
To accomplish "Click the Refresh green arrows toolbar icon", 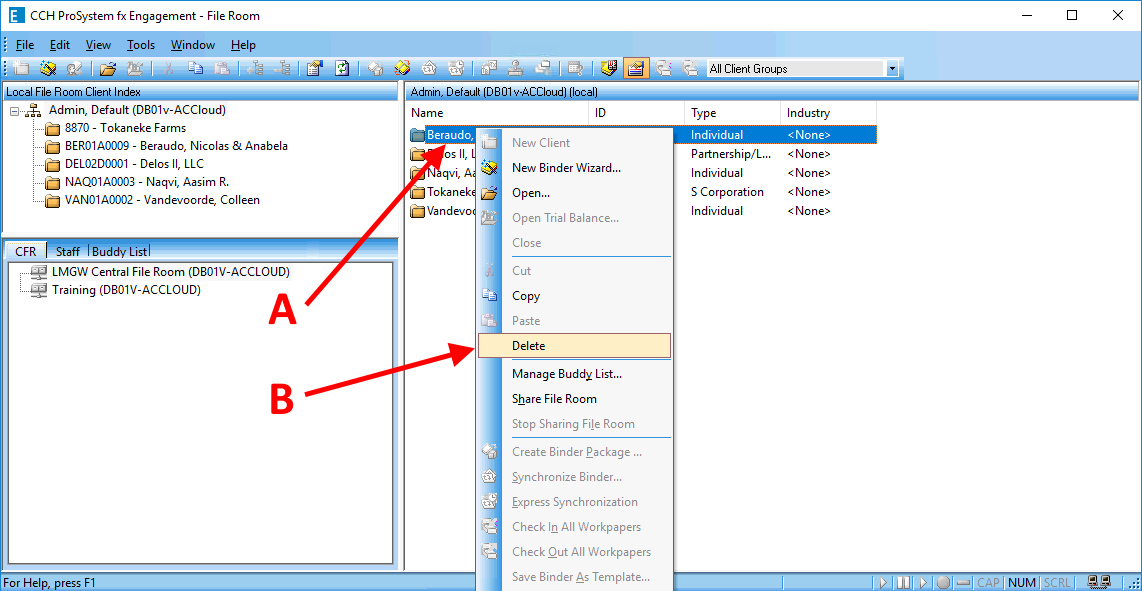I will click(x=342, y=69).
